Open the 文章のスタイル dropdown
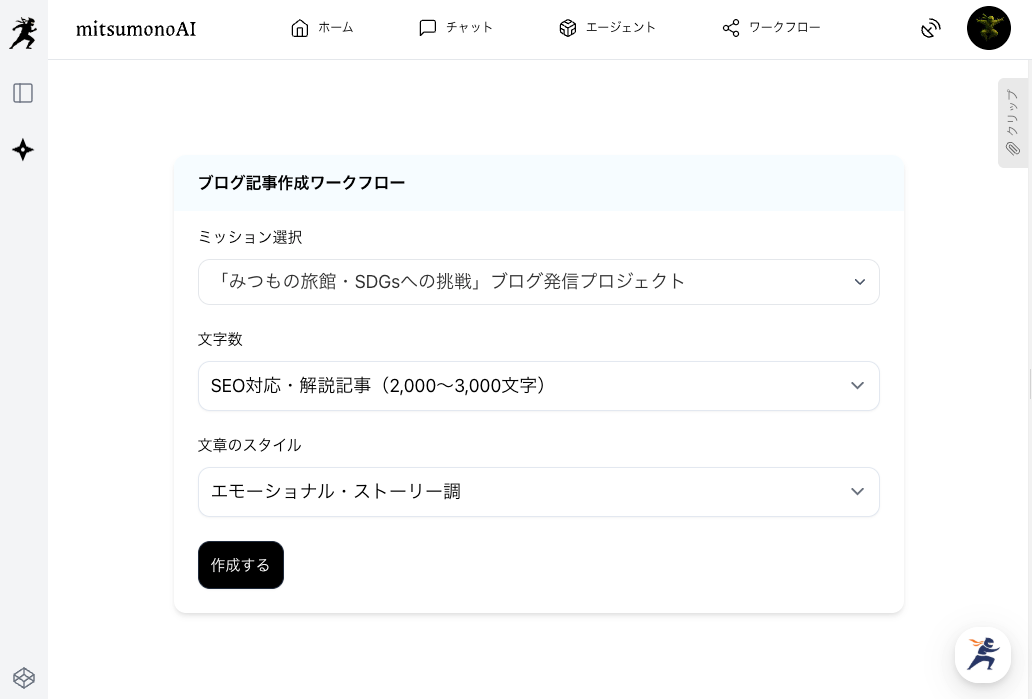The image size is (1032, 699). coord(538,492)
